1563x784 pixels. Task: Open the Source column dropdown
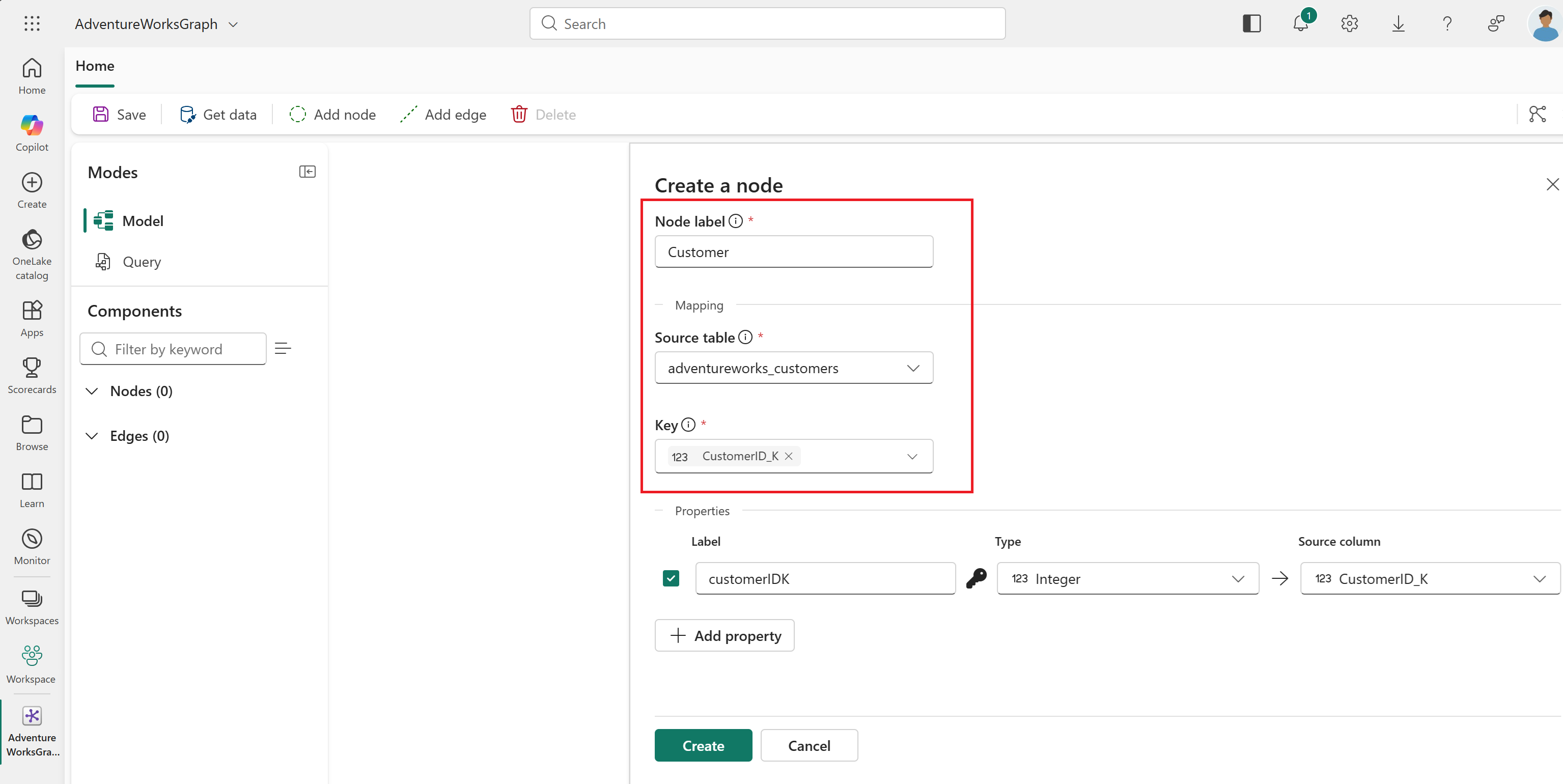coord(1430,578)
